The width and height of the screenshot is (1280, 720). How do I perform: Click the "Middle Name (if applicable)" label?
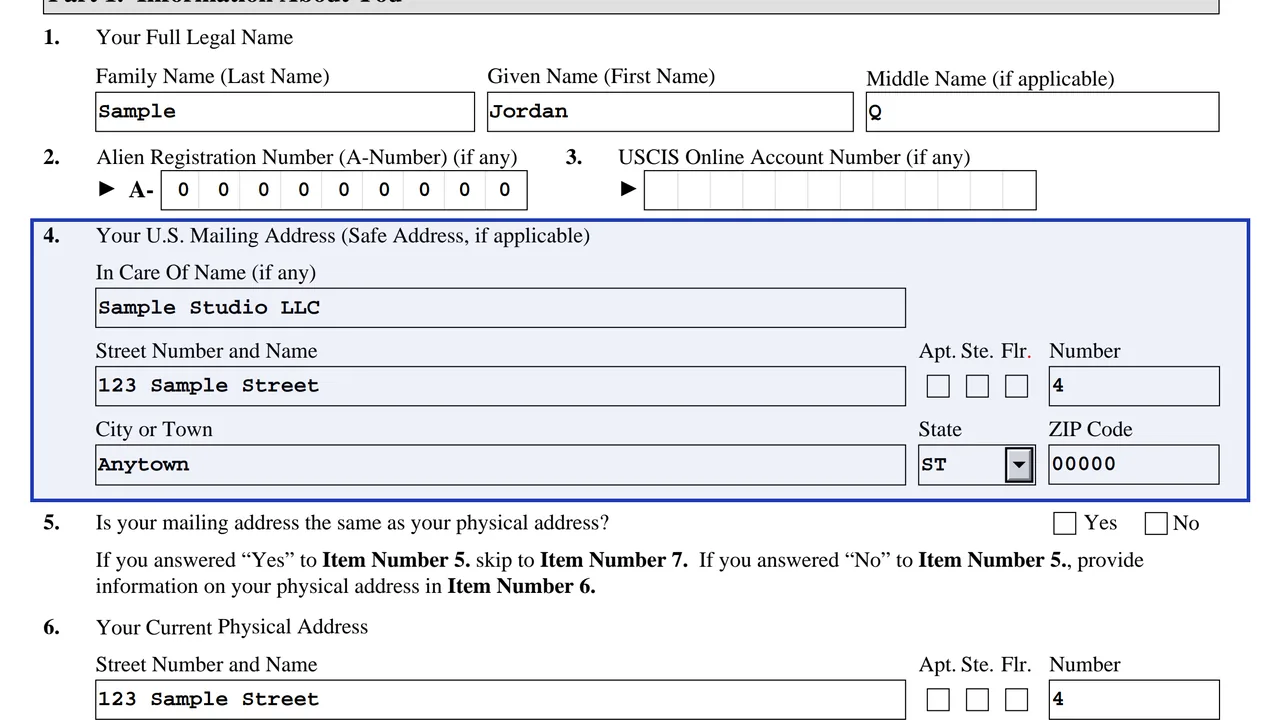990,79
